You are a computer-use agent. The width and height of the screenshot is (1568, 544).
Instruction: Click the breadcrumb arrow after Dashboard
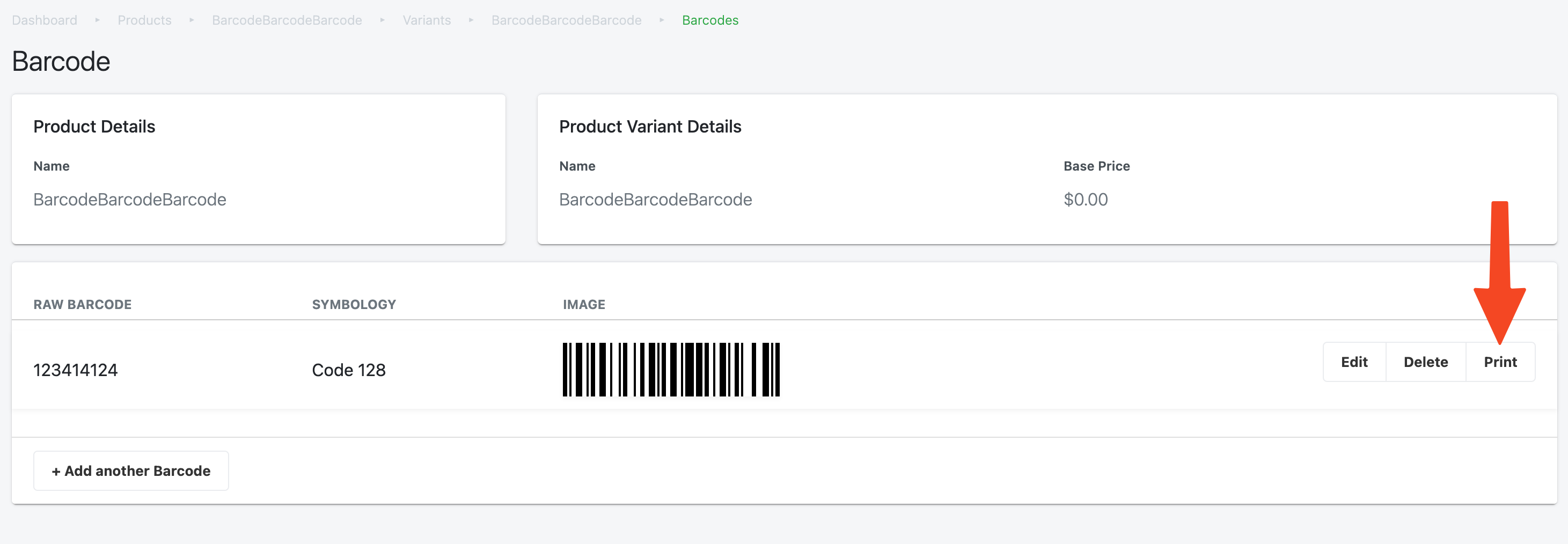(x=97, y=20)
